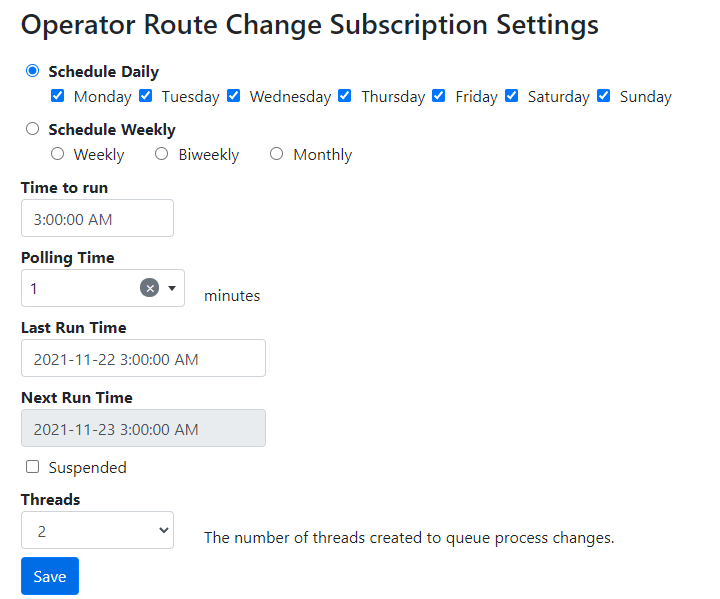Choose the Monthly frequency radio button
Screen dimensions: 720x599
click(x=277, y=154)
